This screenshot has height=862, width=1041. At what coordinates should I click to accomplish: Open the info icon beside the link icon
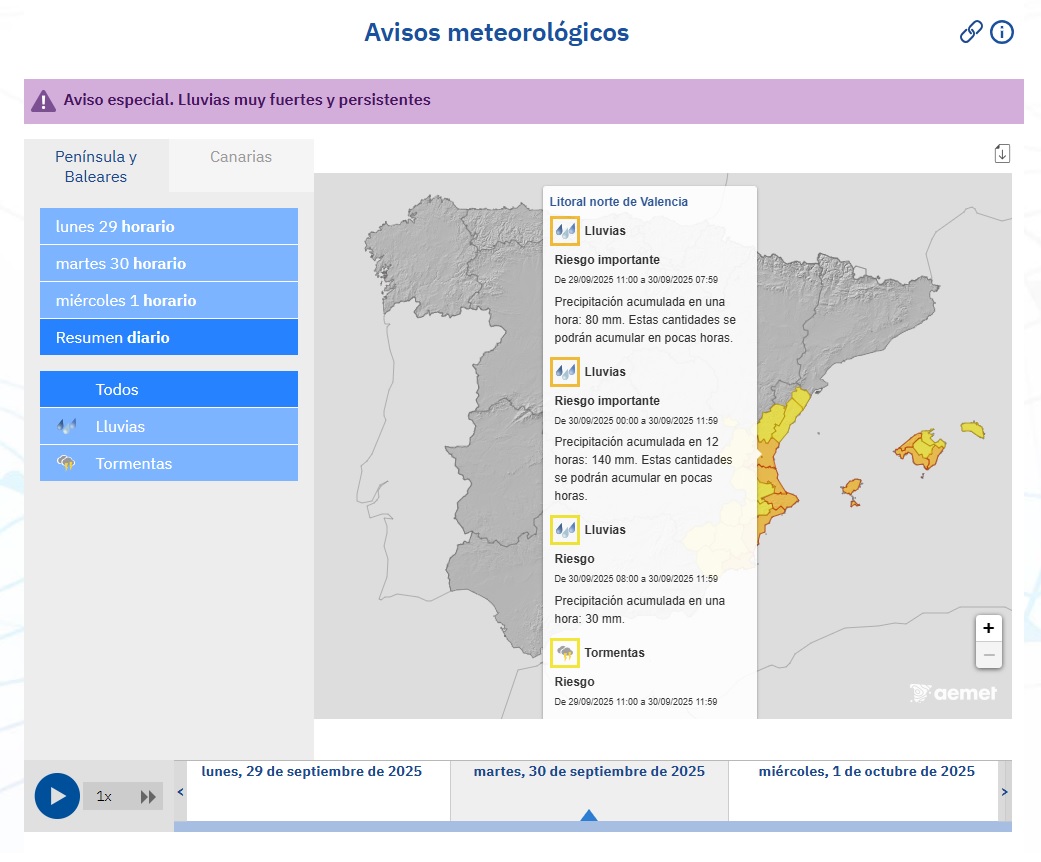[x=1001, y=32]
